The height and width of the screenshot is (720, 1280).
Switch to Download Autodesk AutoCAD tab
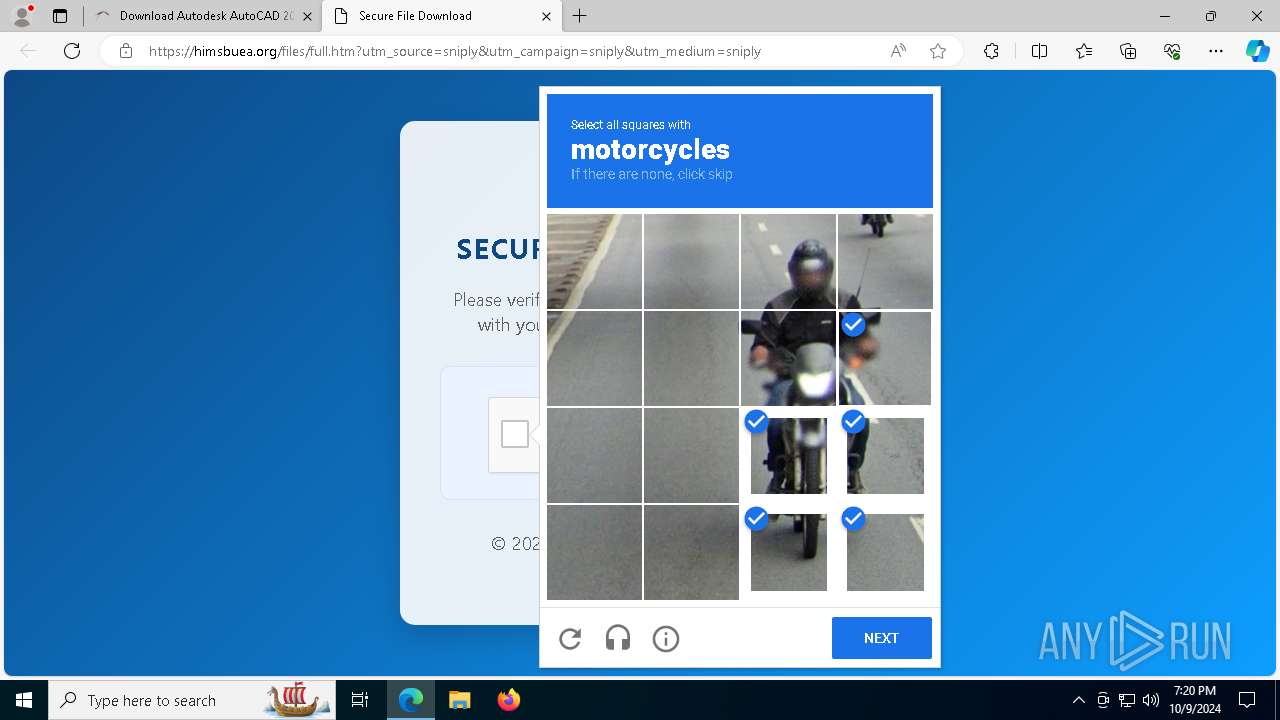click(x=205, y=16)
